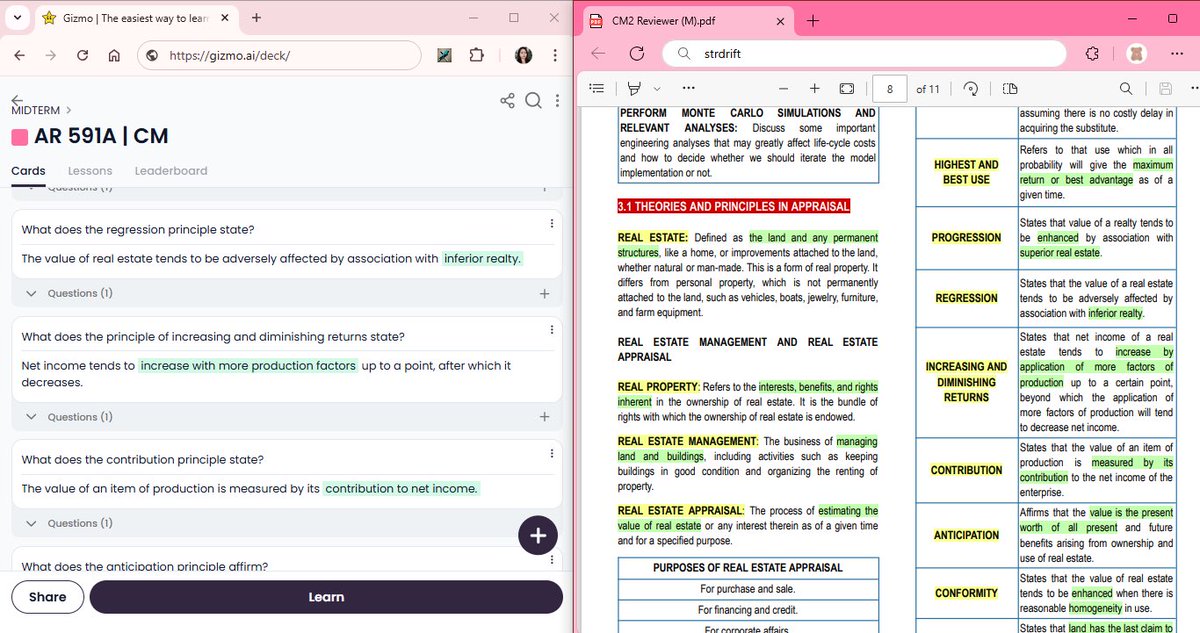This screenshot has width=1200, height=633.
Task: Open Gizmo deck options menu
Action: 555,100
